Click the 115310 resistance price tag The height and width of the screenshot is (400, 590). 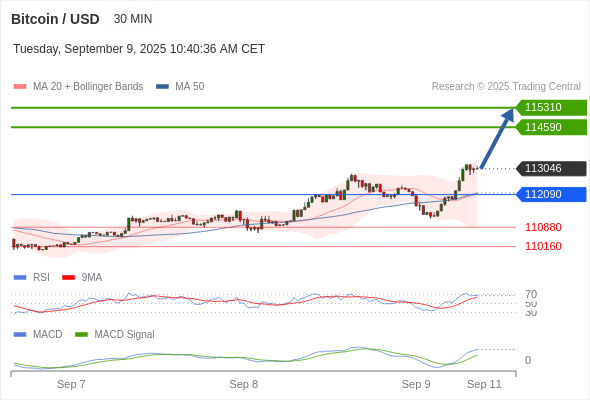[x=551, y=108]
